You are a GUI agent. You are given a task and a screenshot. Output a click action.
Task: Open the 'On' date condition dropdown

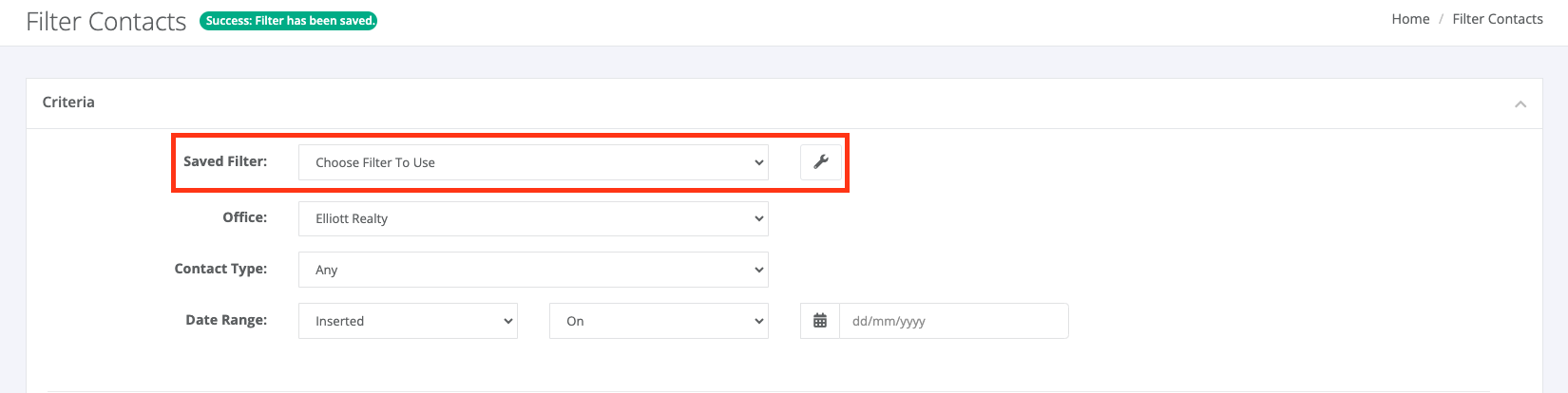click(659, 321)
